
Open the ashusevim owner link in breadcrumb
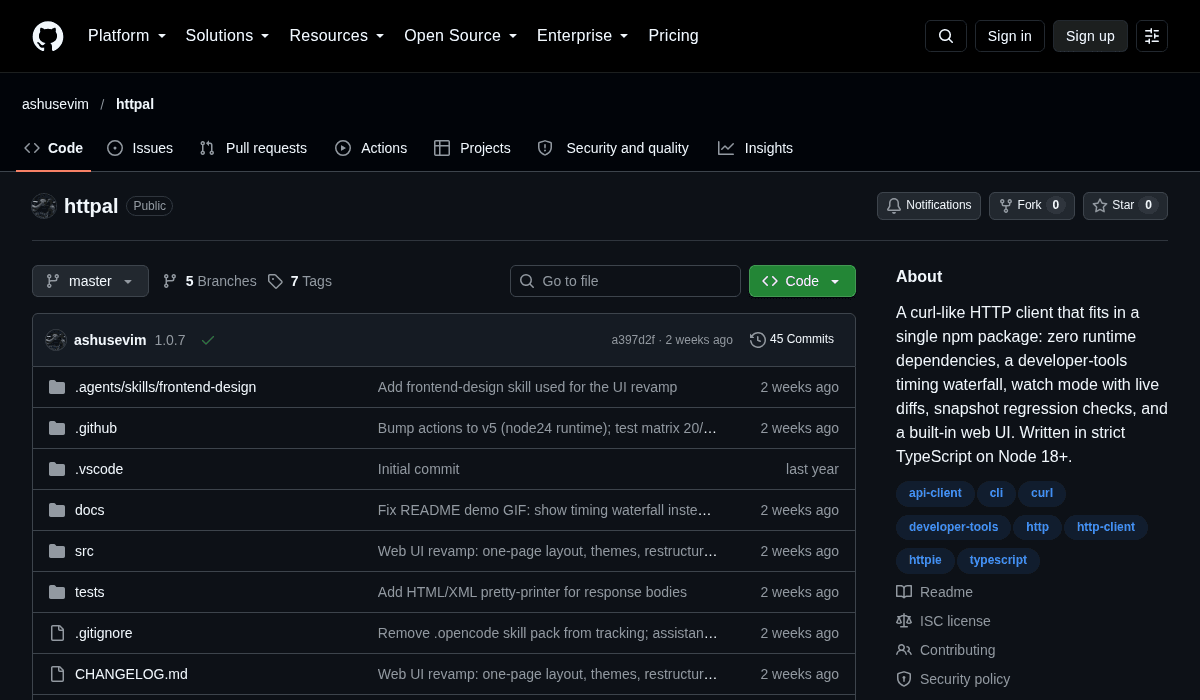tap(55, 104)
